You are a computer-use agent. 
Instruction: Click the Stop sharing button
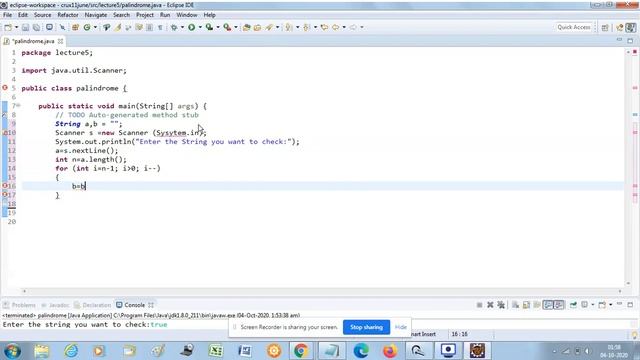click(366, 327)
